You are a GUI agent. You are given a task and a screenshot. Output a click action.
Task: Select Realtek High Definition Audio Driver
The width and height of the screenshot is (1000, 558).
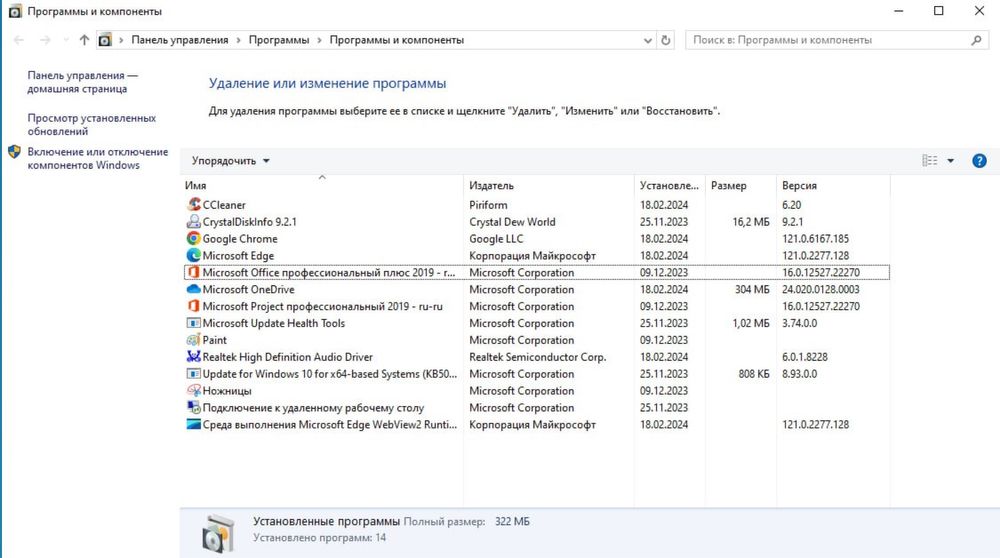coord(288,357)
